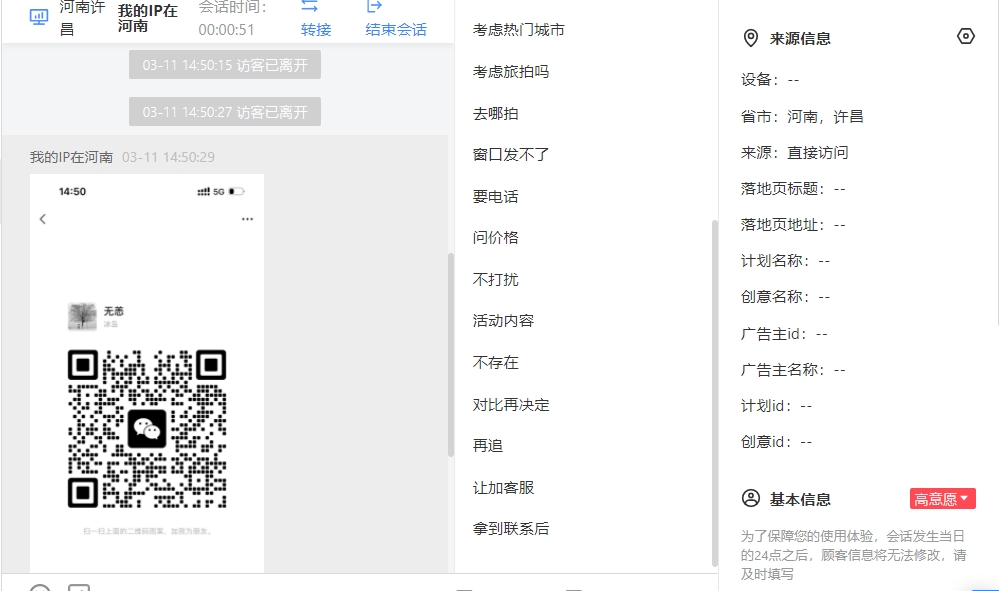
Task: Click the 14:50:27 访客已离开 system notice
Action: [225, 112]
